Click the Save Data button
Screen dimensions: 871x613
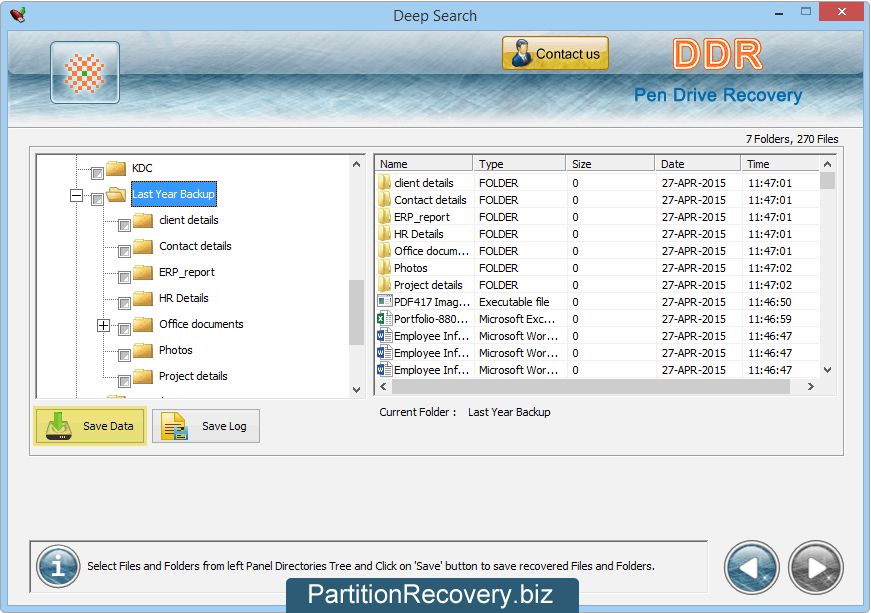pos(91,426)
